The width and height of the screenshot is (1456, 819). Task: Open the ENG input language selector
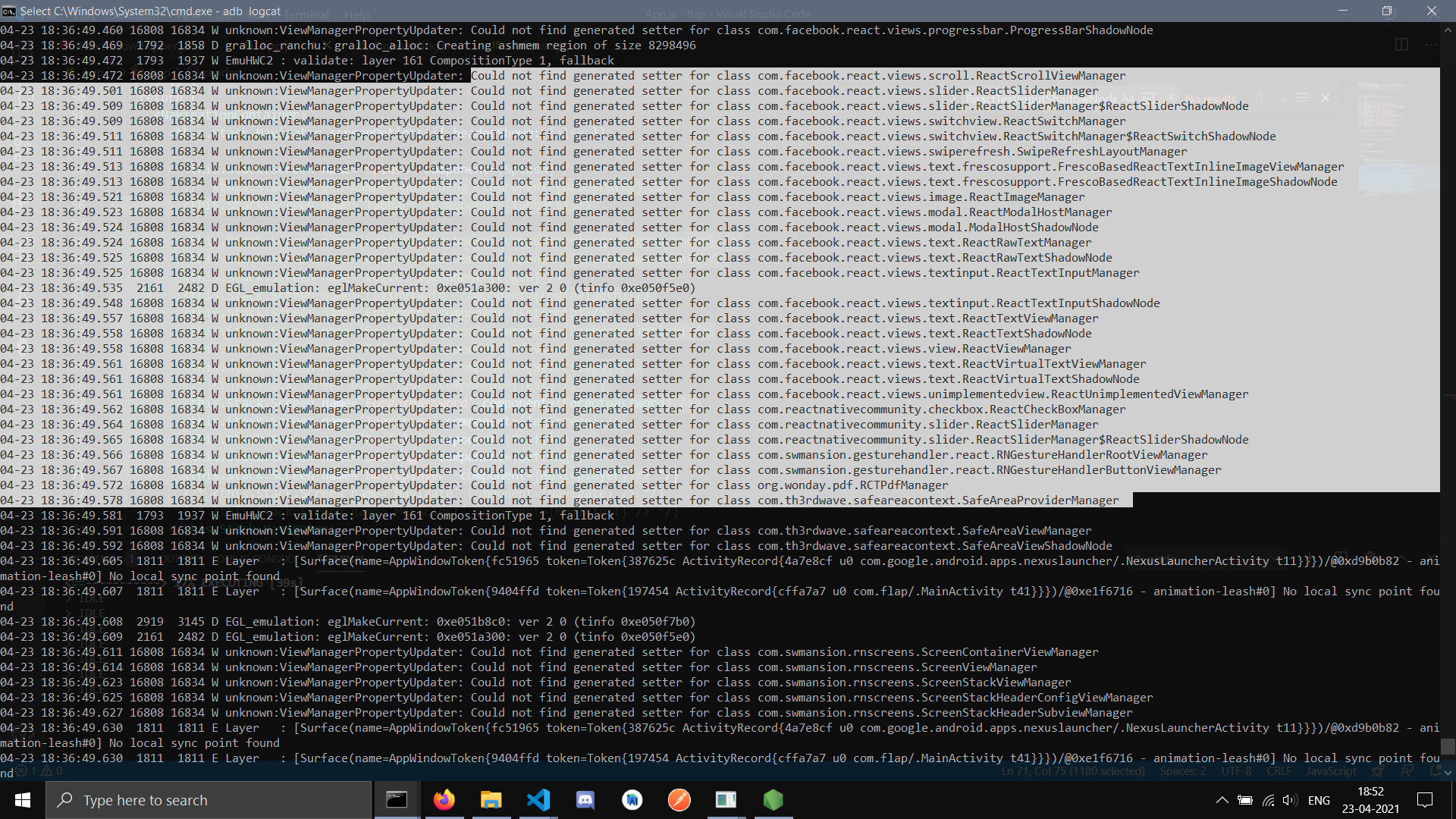[1319, 800]
